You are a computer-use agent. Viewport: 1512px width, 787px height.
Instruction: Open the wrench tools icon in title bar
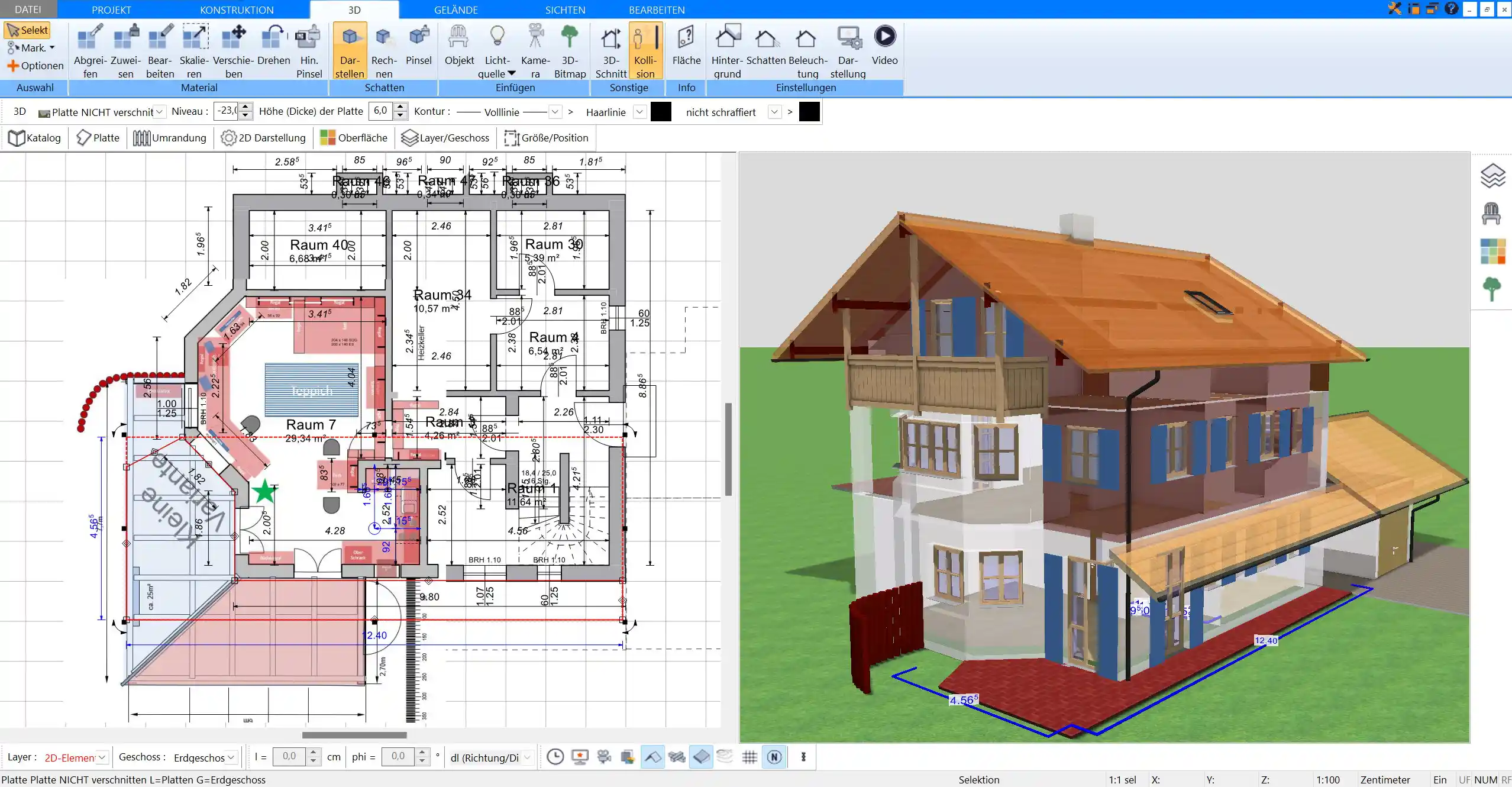pos(1395,8)
